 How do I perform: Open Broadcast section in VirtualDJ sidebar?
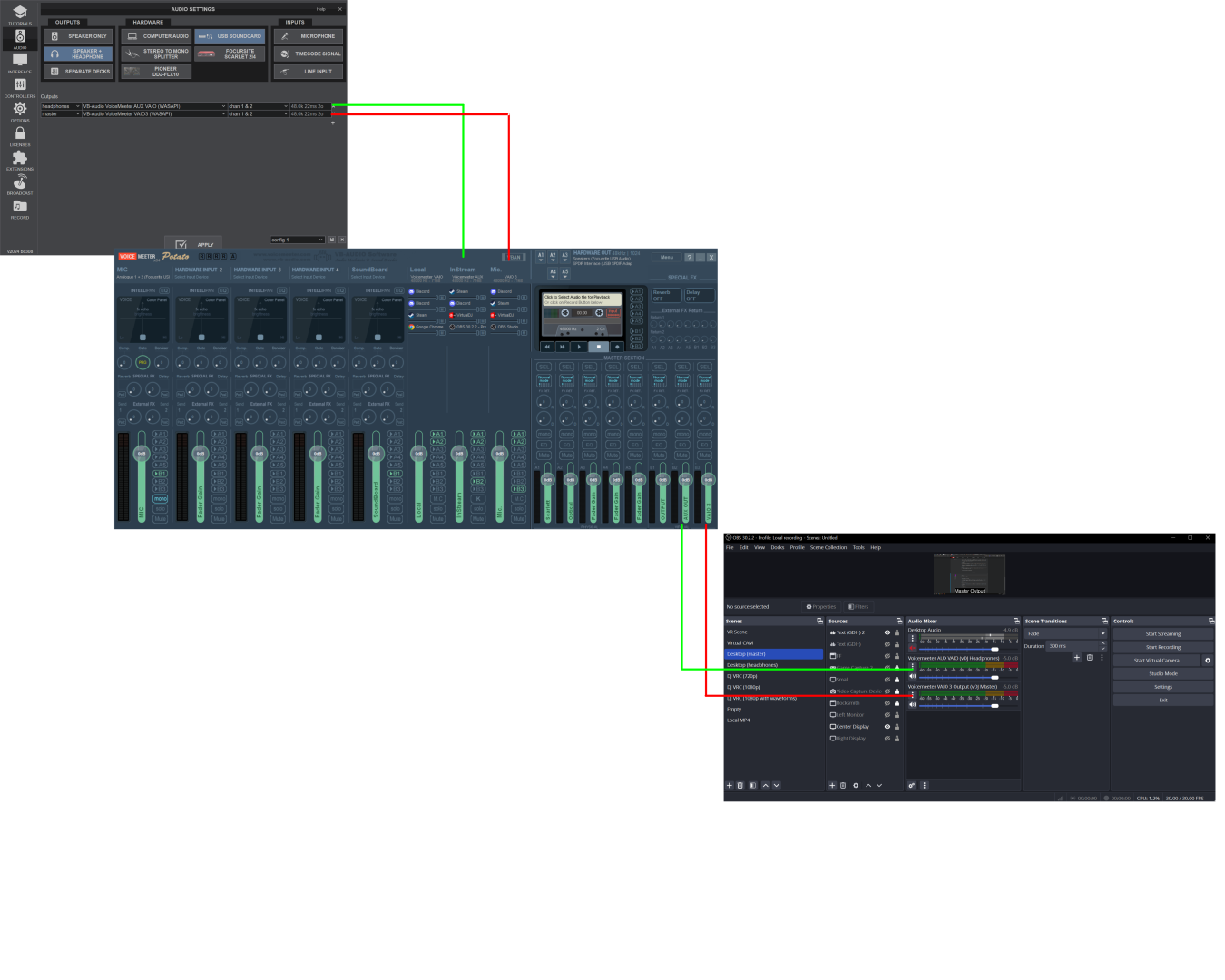19,185
